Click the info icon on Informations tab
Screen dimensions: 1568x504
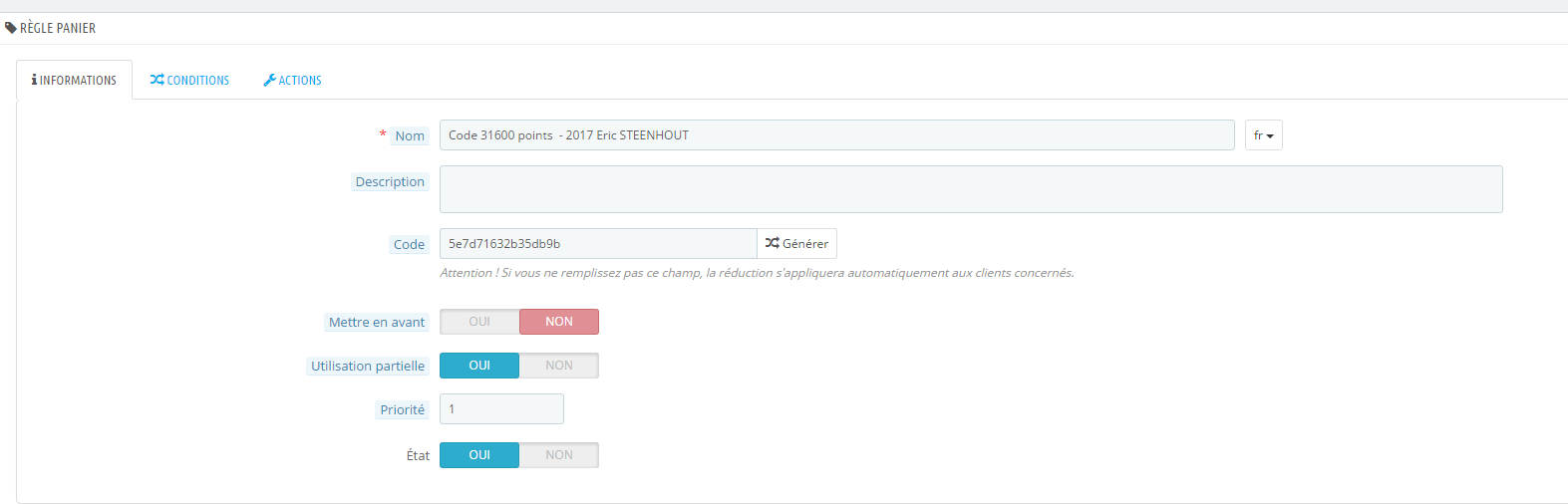(34, 80)
